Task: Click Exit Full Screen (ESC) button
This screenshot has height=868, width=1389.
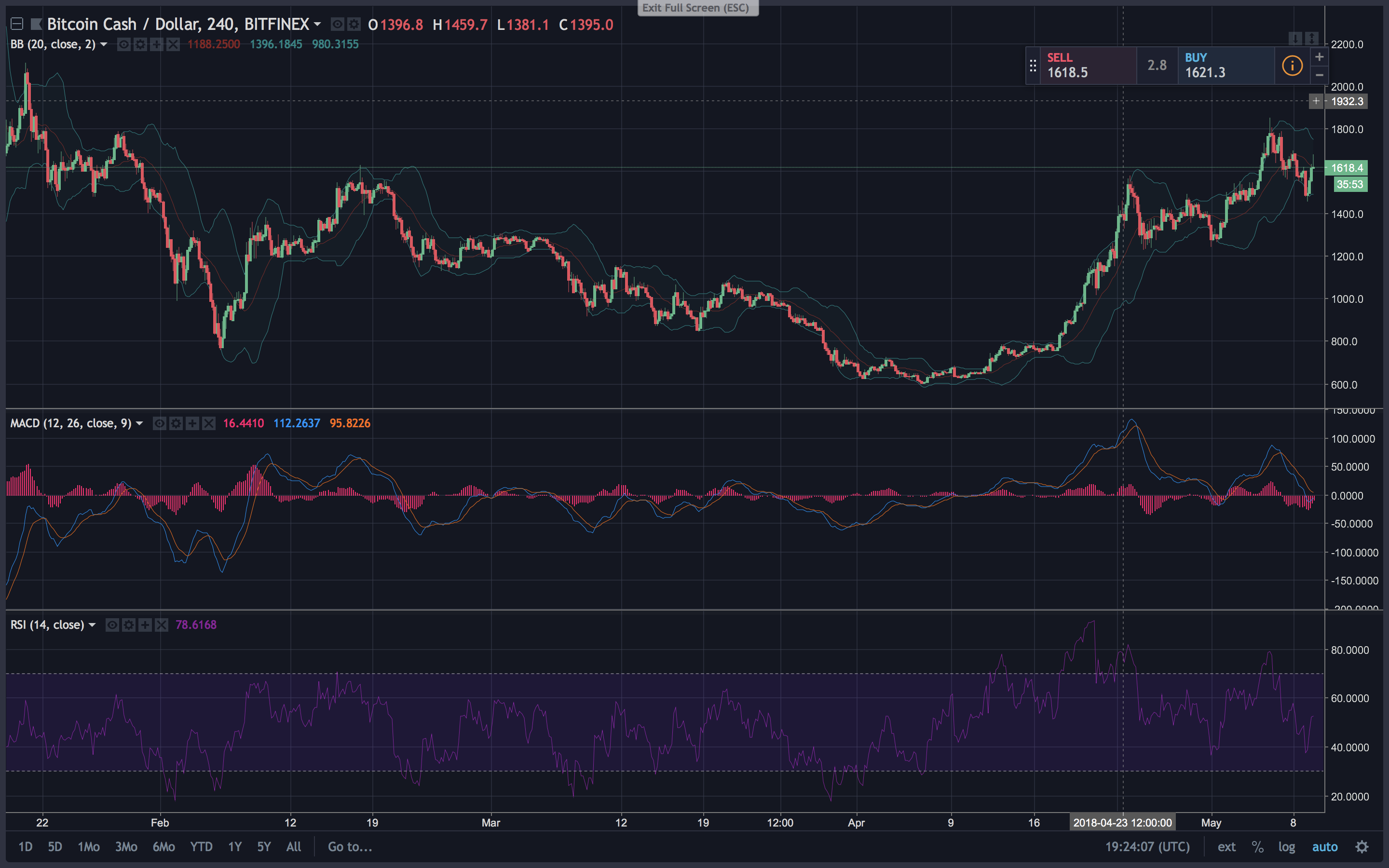Action: pos(697,8)
